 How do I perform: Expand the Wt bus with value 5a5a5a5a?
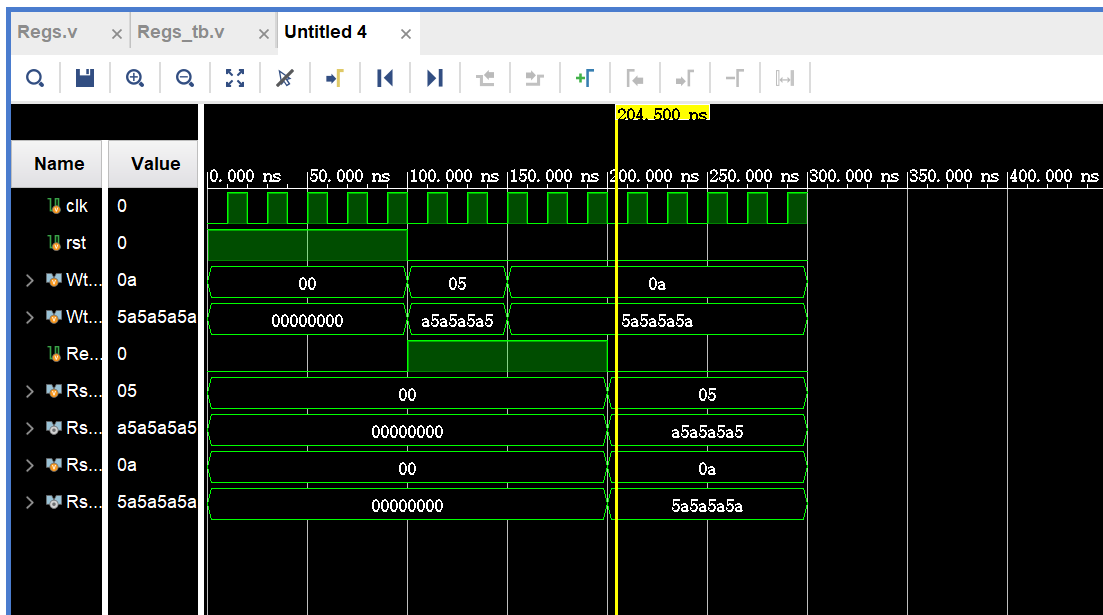(x=30, y=318)
